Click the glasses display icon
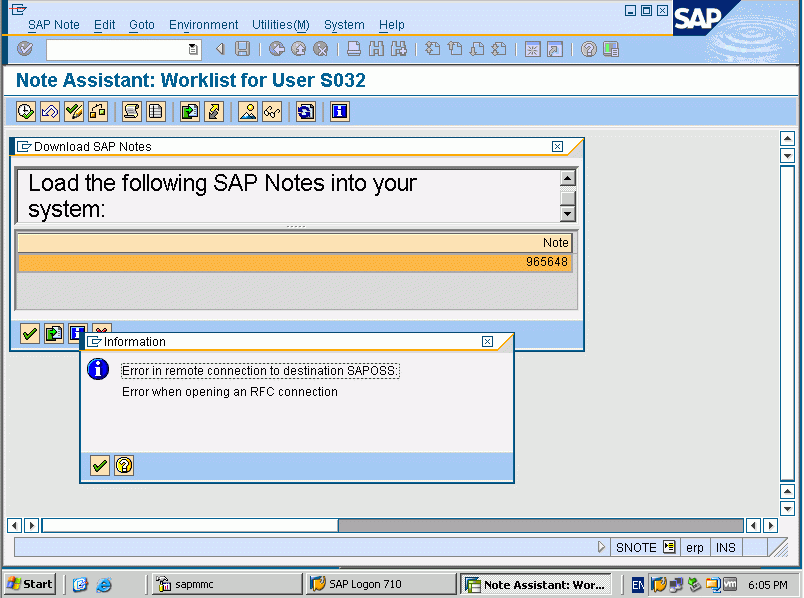The width and height of the screenshot is (804, 598). [x=272, y=111]
